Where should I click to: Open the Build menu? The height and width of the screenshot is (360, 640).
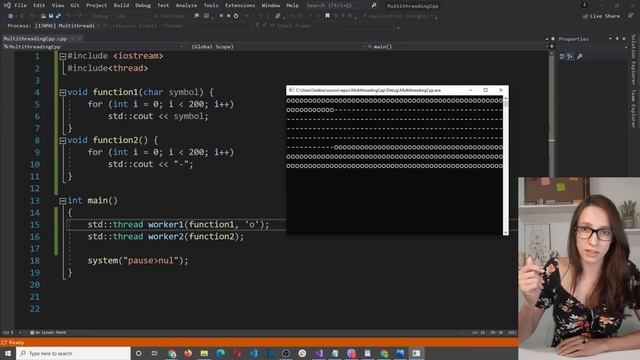tap(121, 5)
